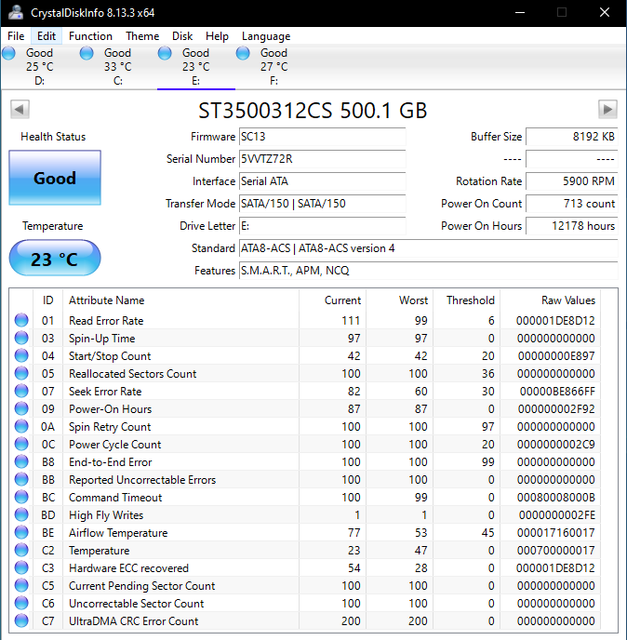Click raw value 0000000002C9

click(556, 444)
